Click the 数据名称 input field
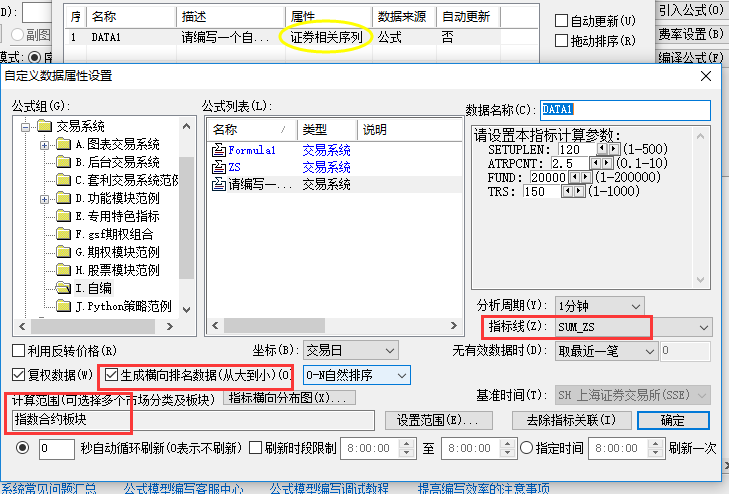 [x=625, y=109]
